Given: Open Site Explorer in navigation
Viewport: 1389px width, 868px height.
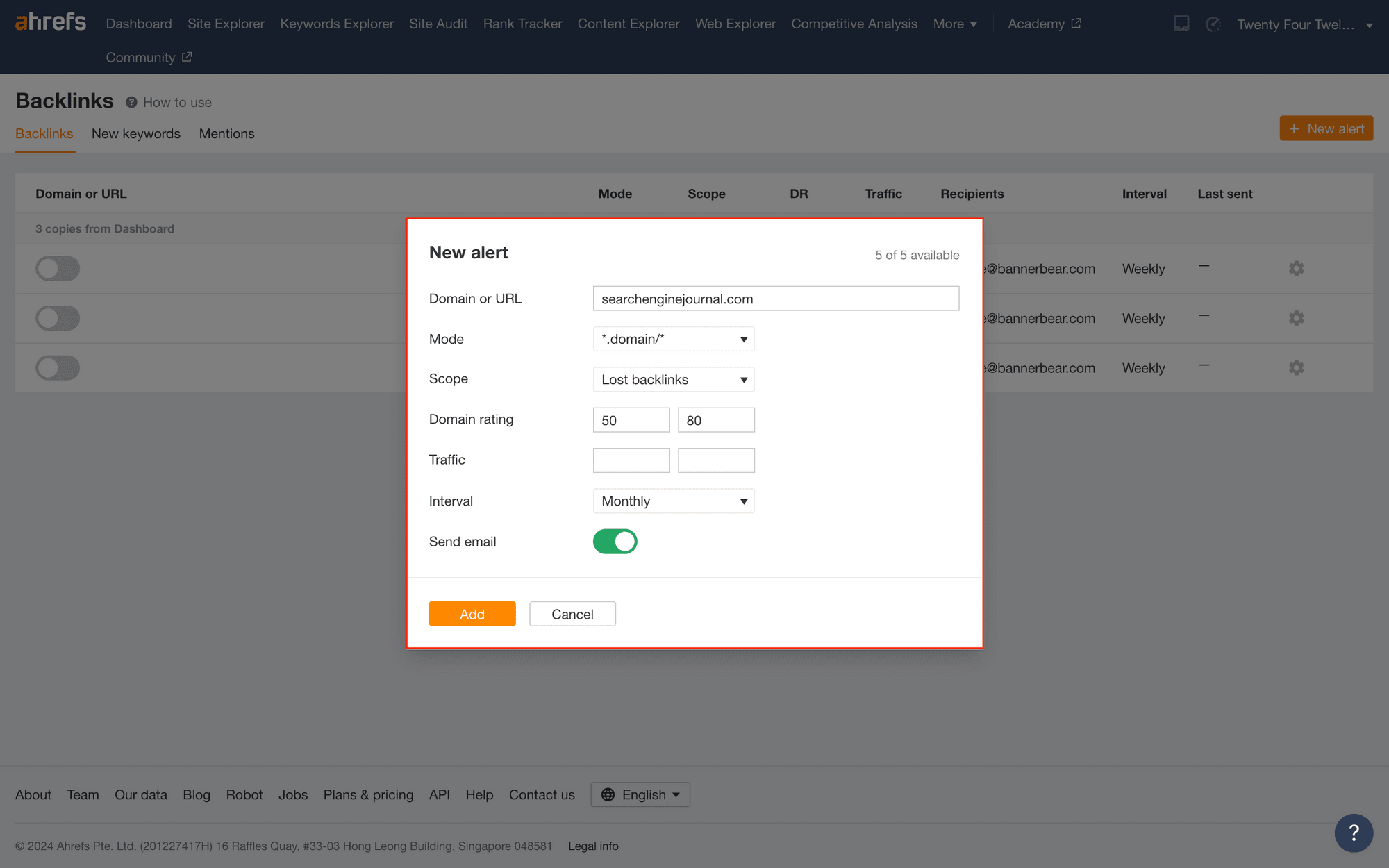Looking at the screenshot, I should coord(226,24).
